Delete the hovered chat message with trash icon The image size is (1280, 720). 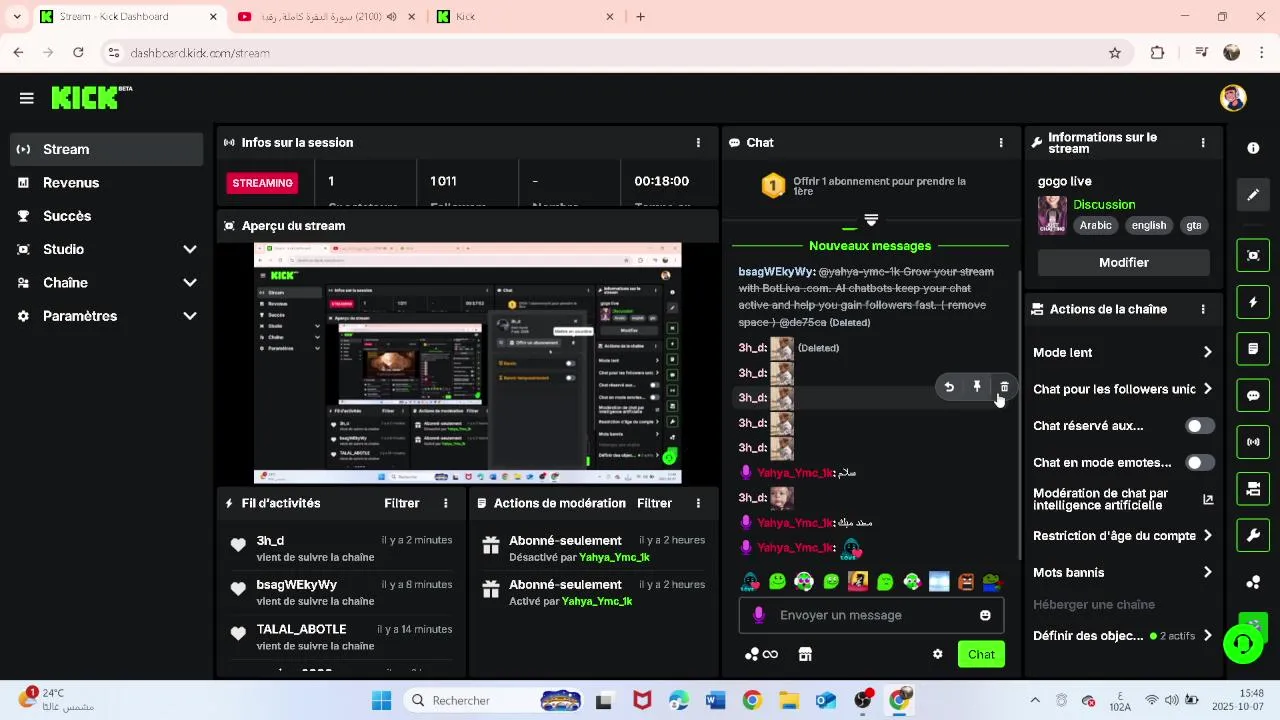(1004, 387)
